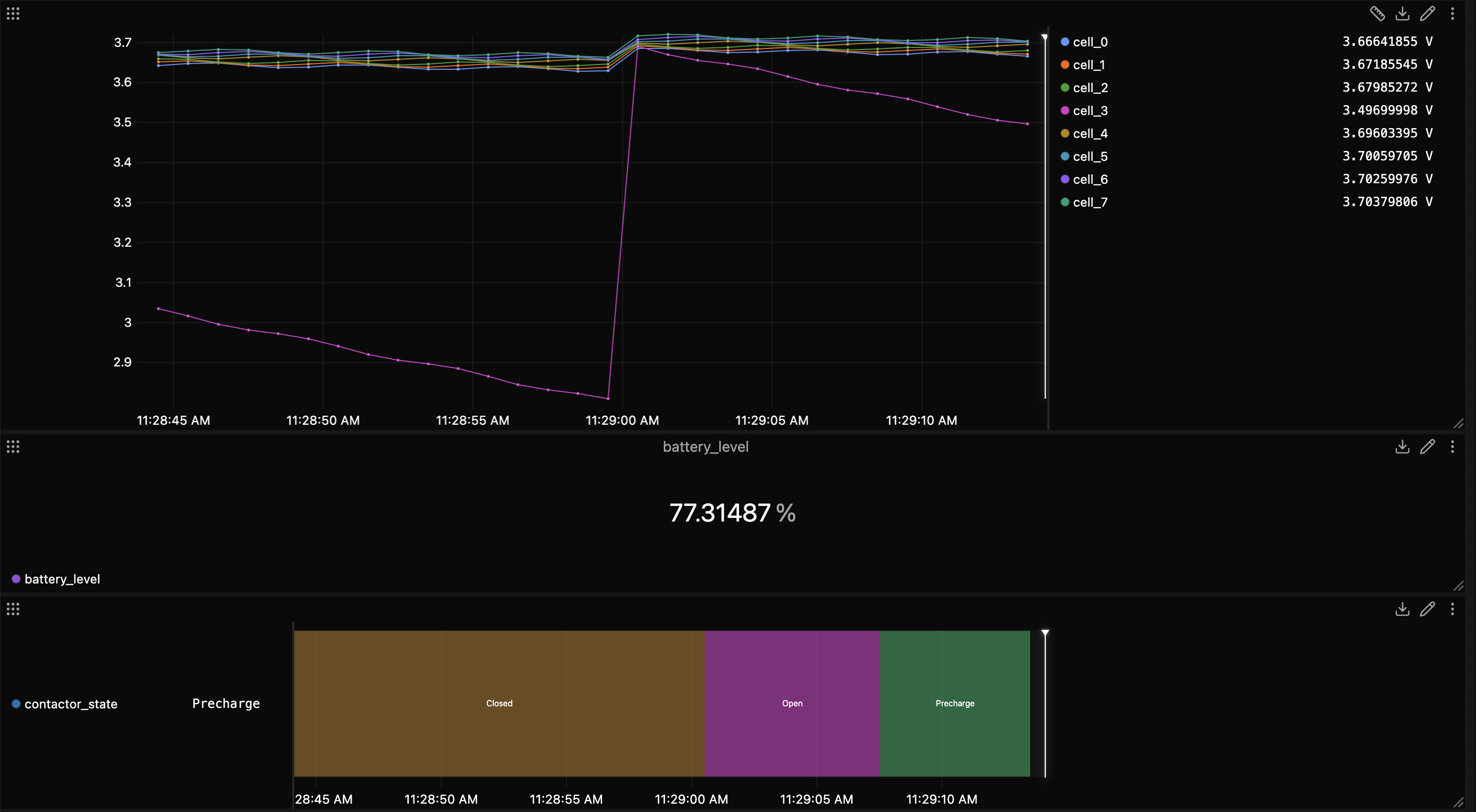Download the contactor_state panel data

point(1402,608)
